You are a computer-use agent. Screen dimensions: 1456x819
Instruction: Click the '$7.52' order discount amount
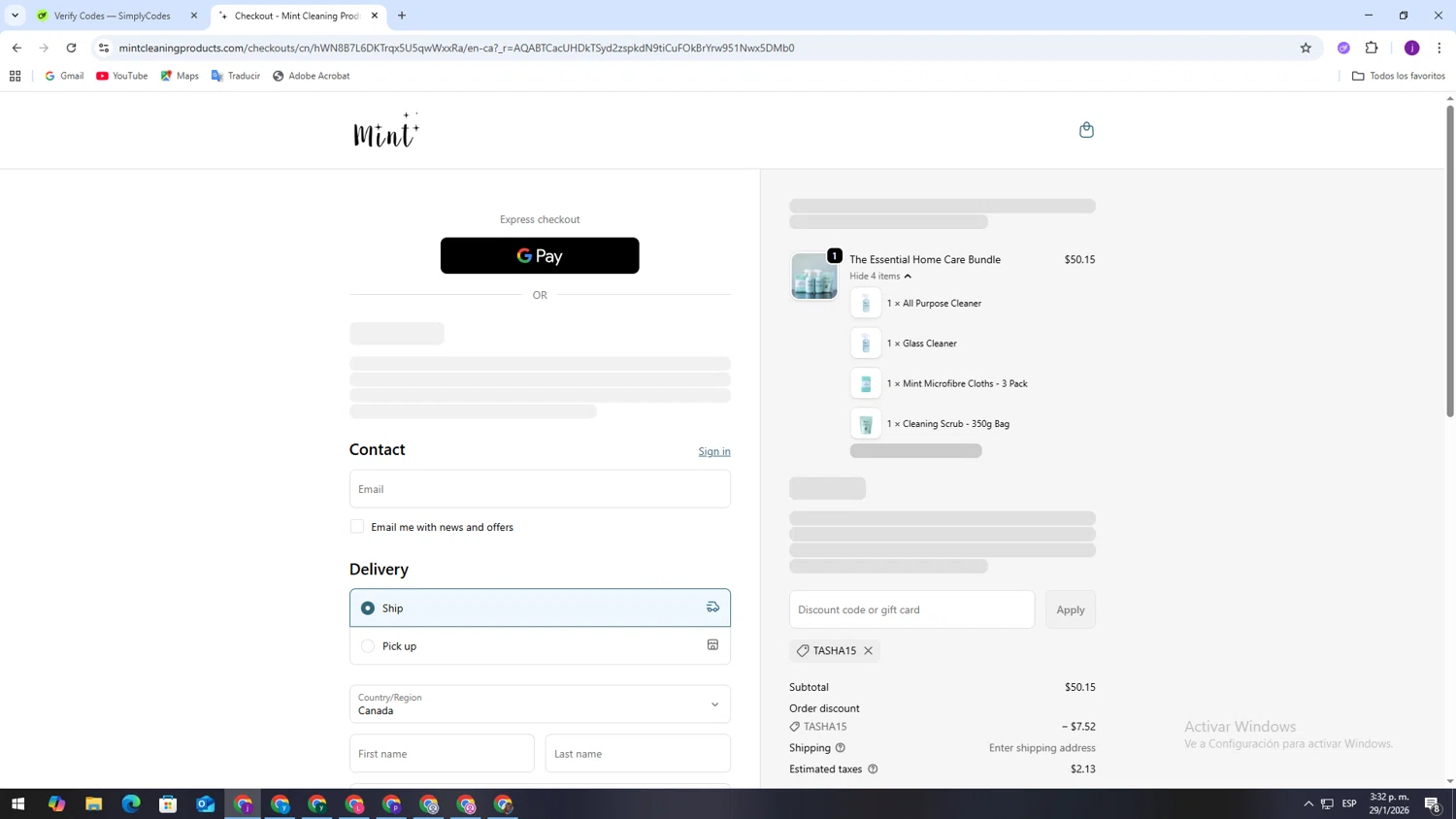pos(1078,727)
